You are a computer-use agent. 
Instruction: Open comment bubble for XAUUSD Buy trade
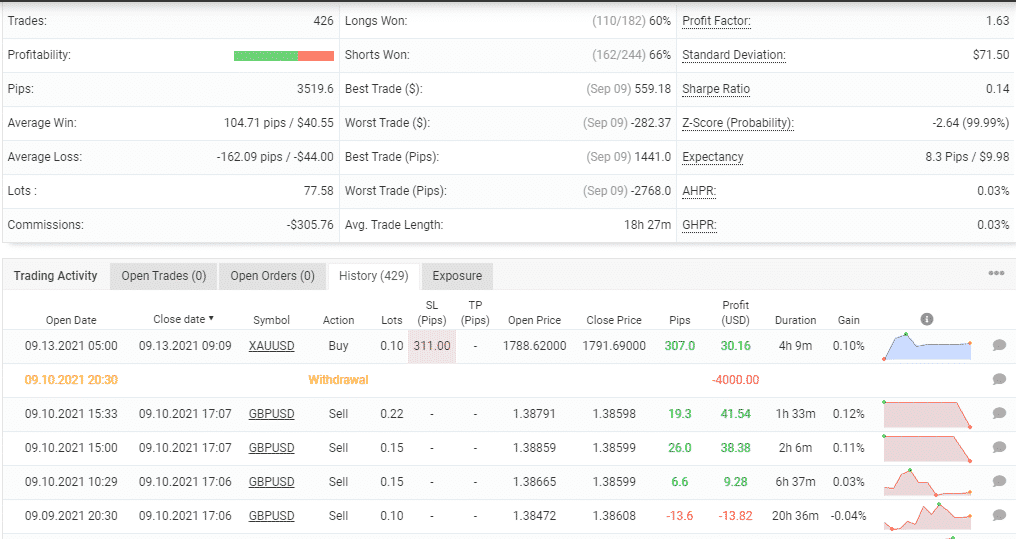tap(999, 345)
